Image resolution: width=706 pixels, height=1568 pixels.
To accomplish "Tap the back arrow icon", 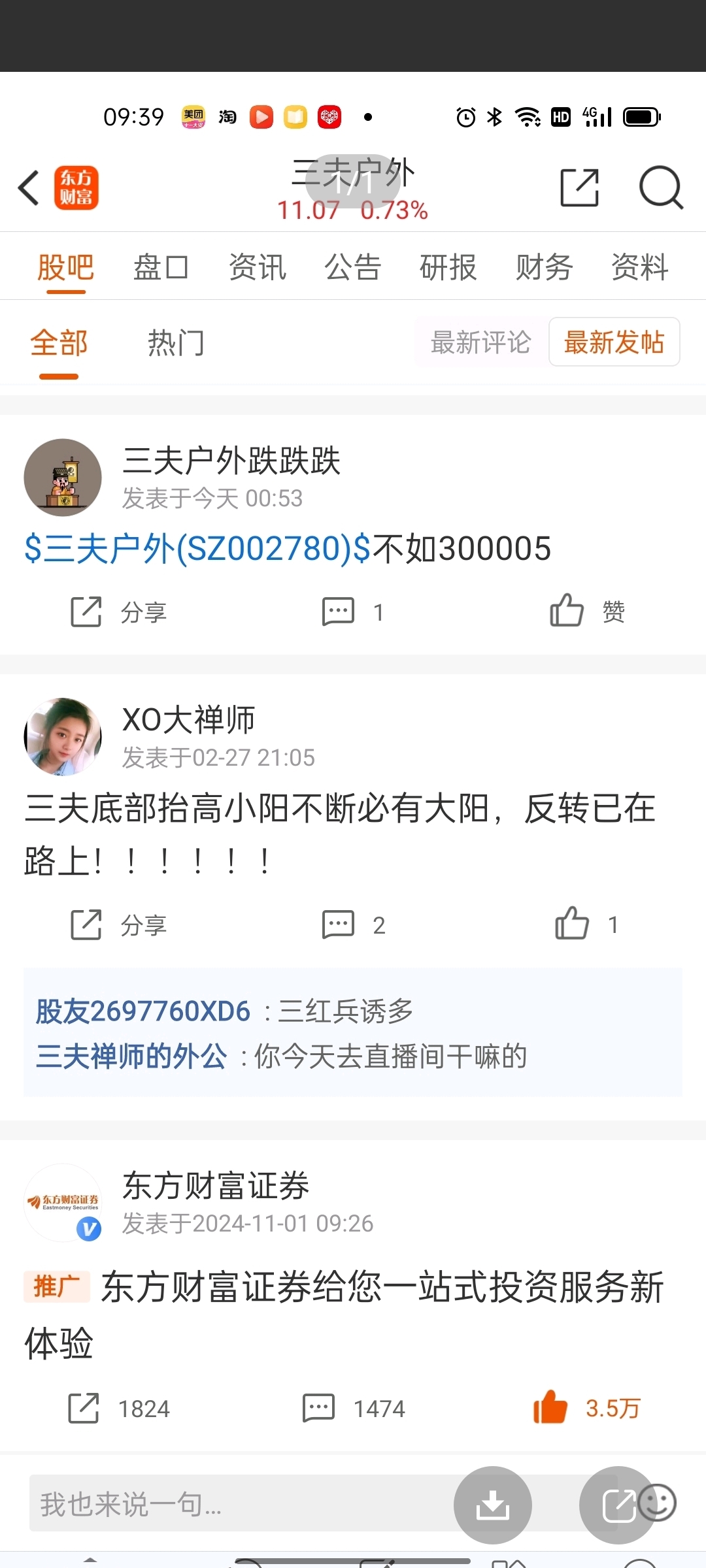I will pyautogui.click(x=29, y=188).
